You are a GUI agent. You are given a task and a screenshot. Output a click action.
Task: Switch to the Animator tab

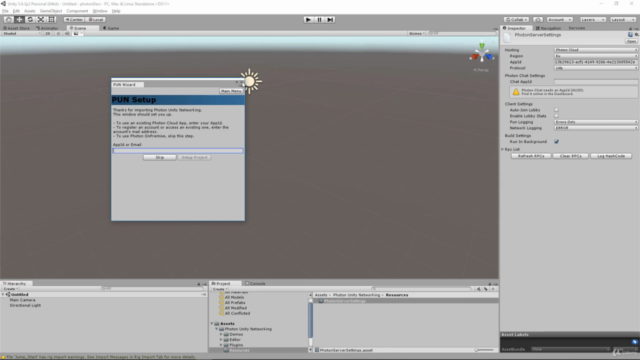(47, 28)
